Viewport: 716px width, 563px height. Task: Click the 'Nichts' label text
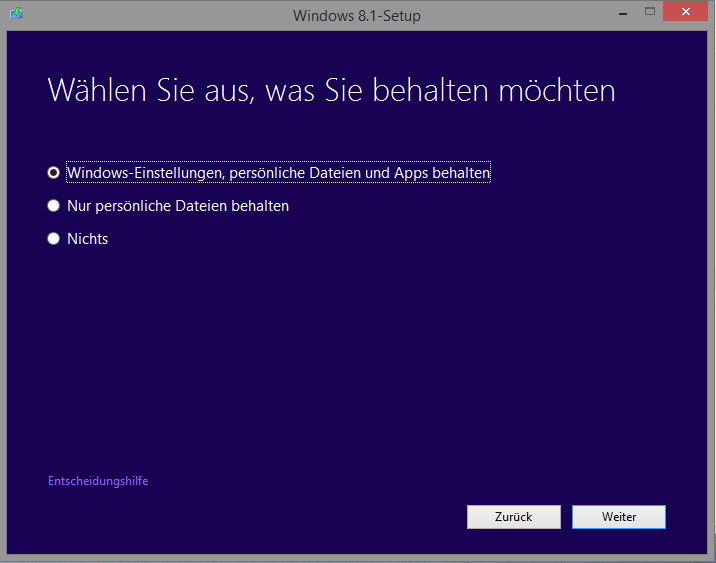[87, 239]
